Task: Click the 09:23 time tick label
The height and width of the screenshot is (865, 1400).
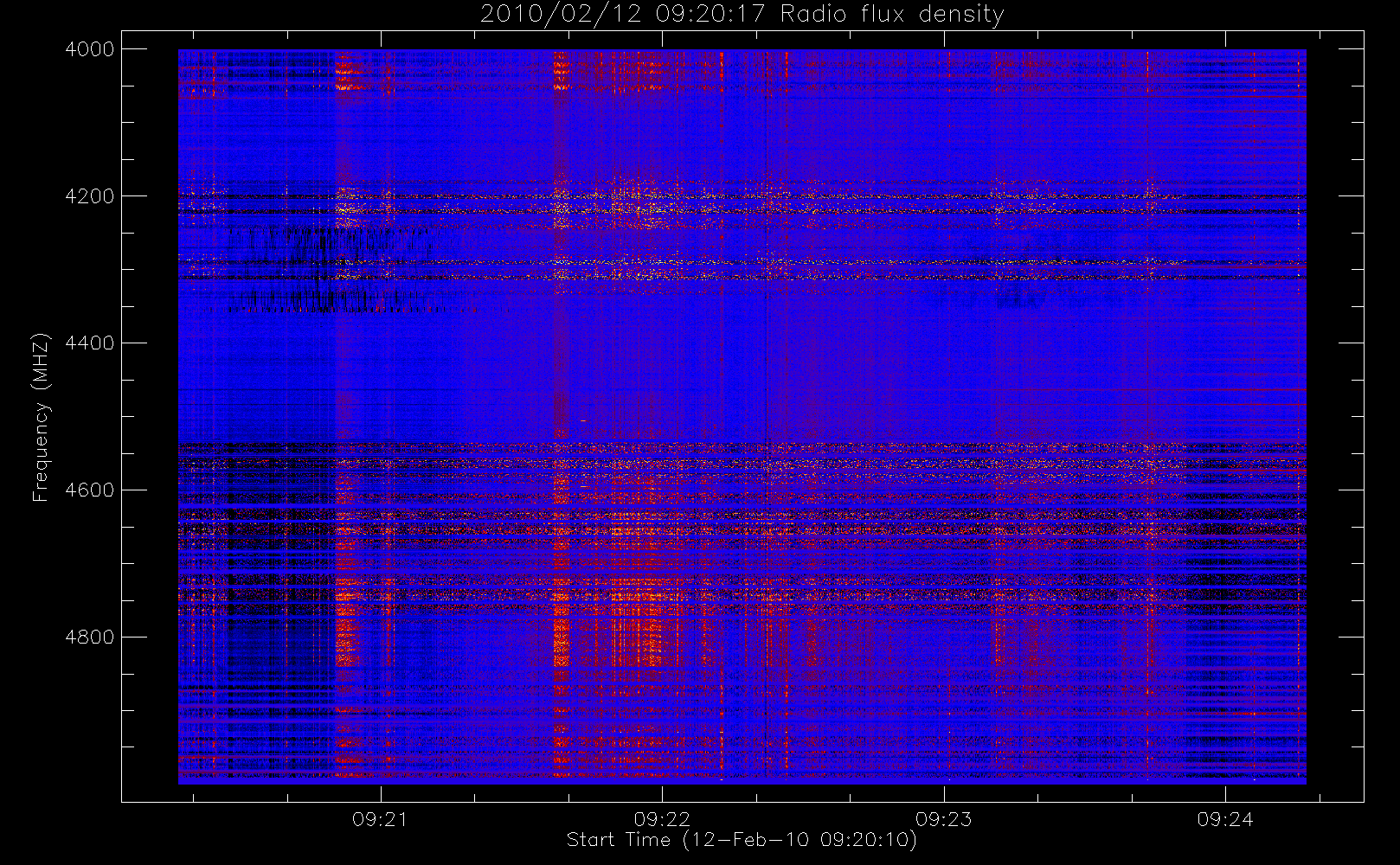Action: [x=943, y=819]
